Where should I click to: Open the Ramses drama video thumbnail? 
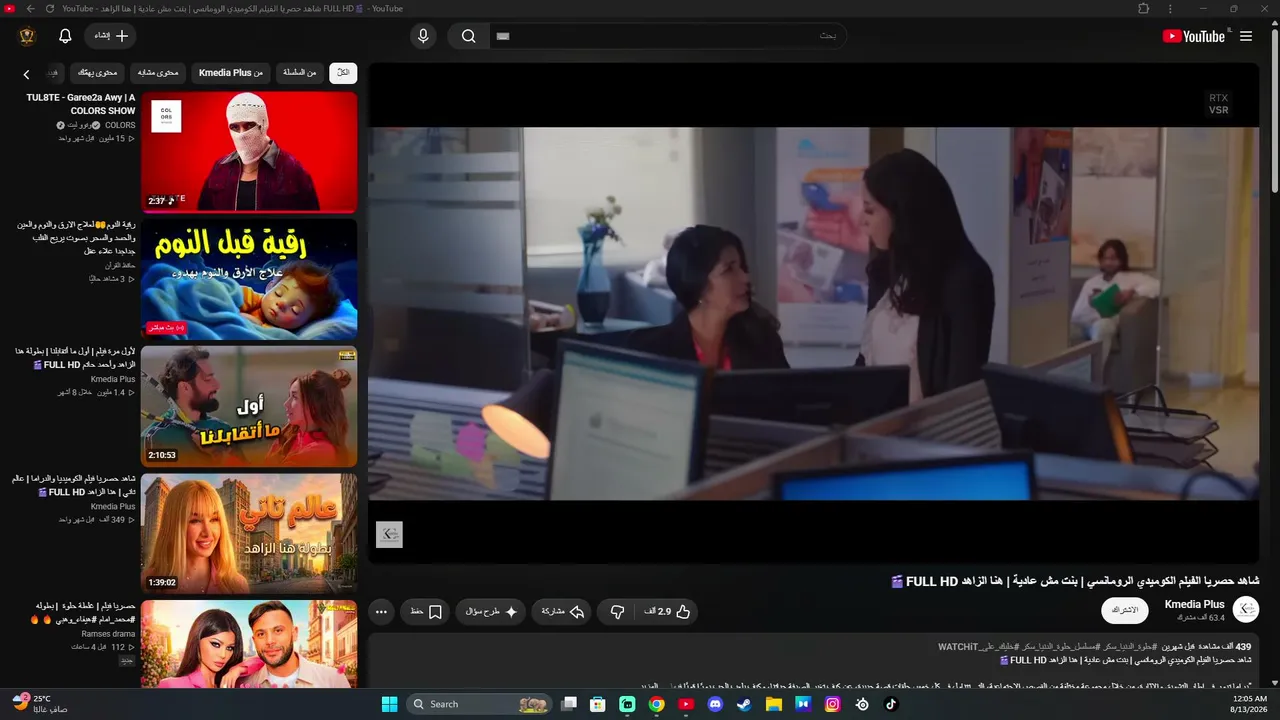tap(249, 644)
